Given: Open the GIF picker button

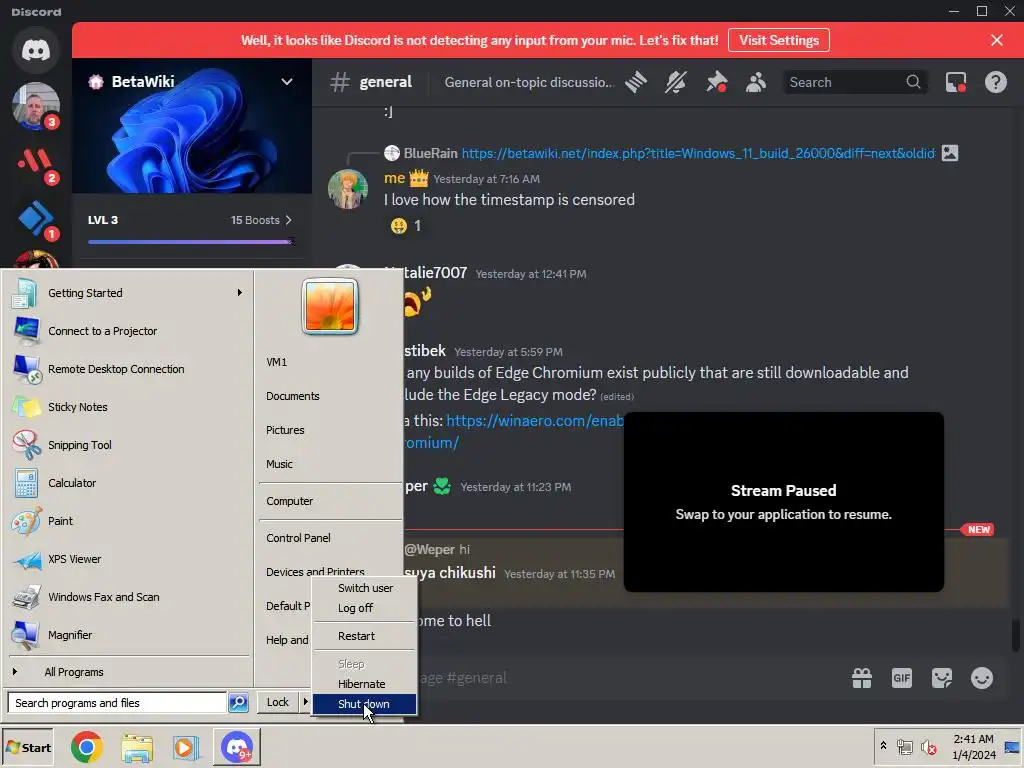Looking at the screenshot, I should click(x=902, y=678).
